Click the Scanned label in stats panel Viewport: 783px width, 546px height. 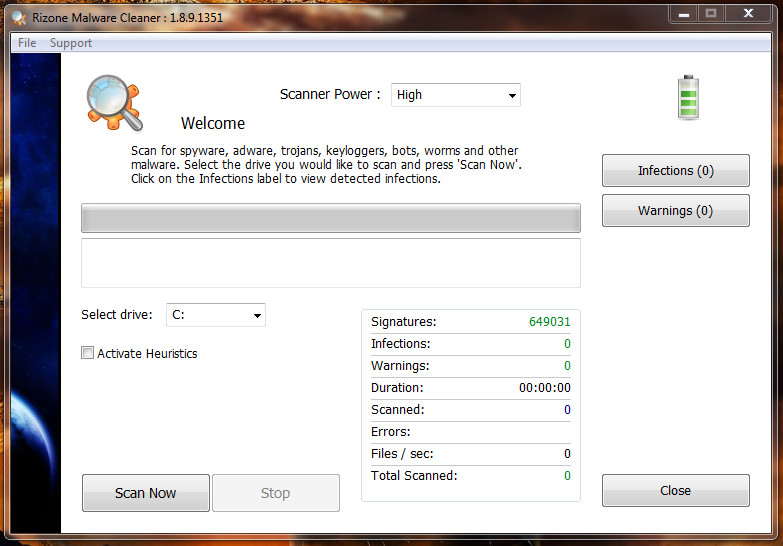[397, 410]
